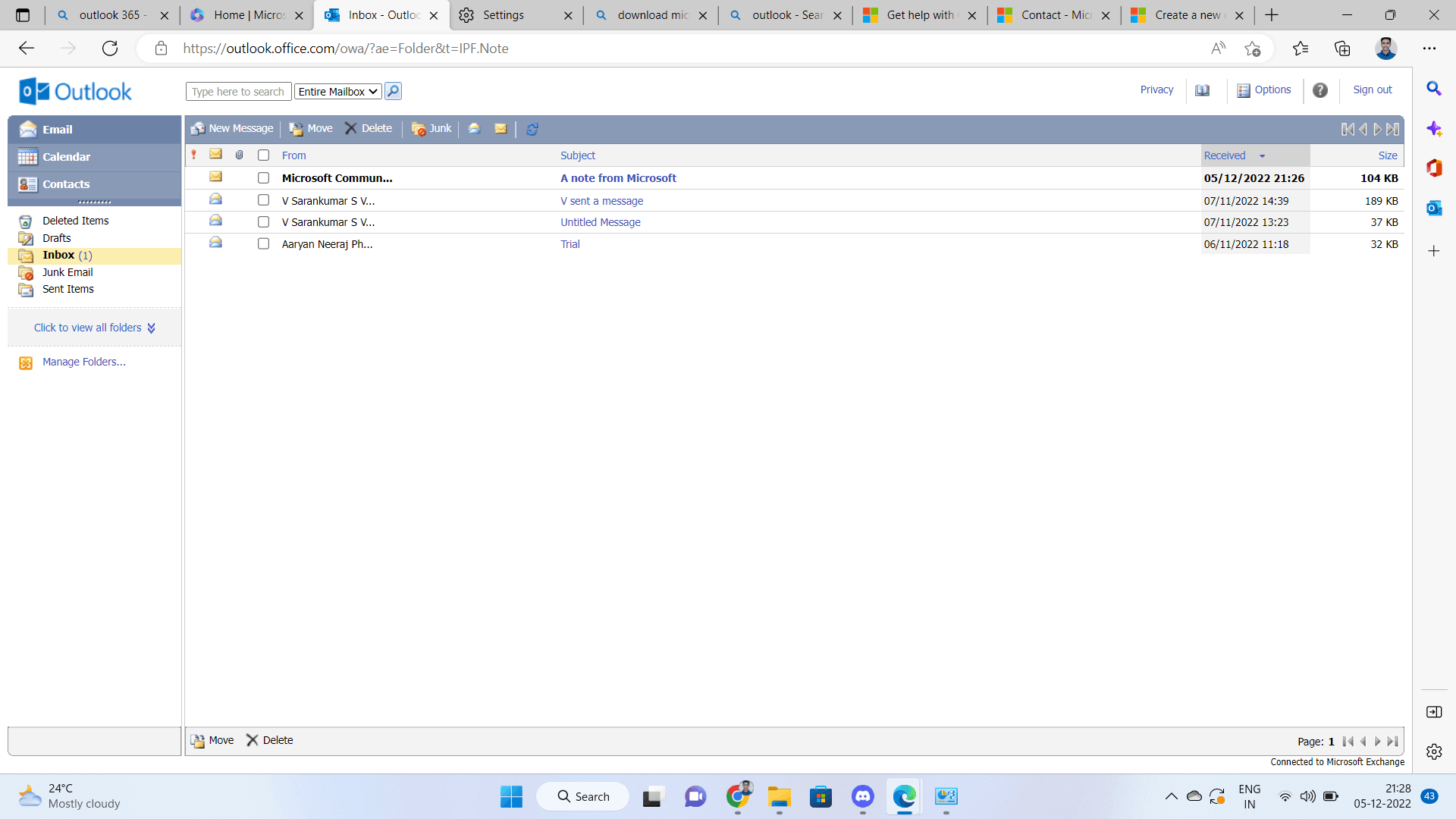Open the Settings browser tab
Screen dimensions: 1456x819
(x=504, y=15)
